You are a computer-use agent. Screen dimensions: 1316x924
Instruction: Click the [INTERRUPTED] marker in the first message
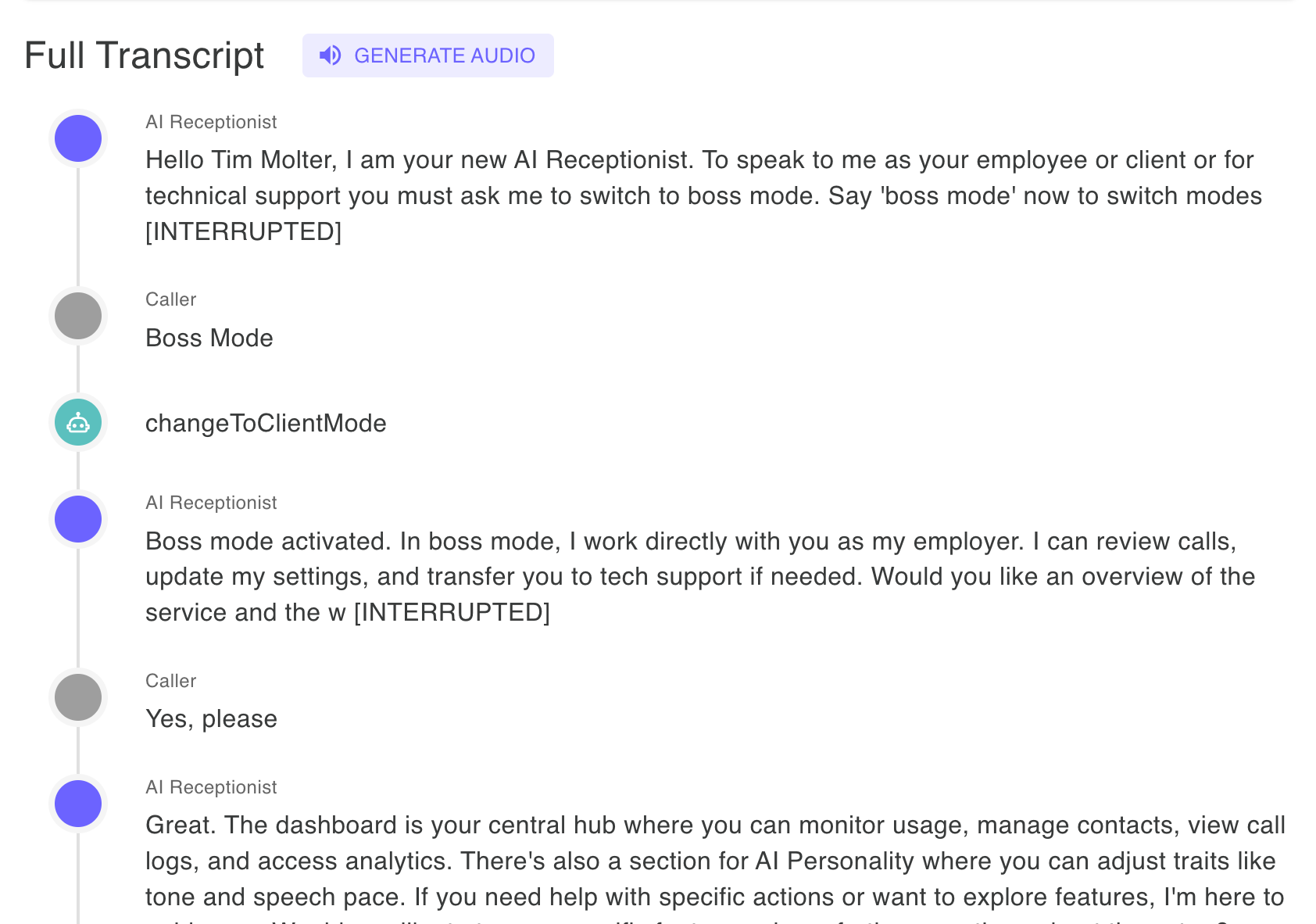[x=243, y=231]
